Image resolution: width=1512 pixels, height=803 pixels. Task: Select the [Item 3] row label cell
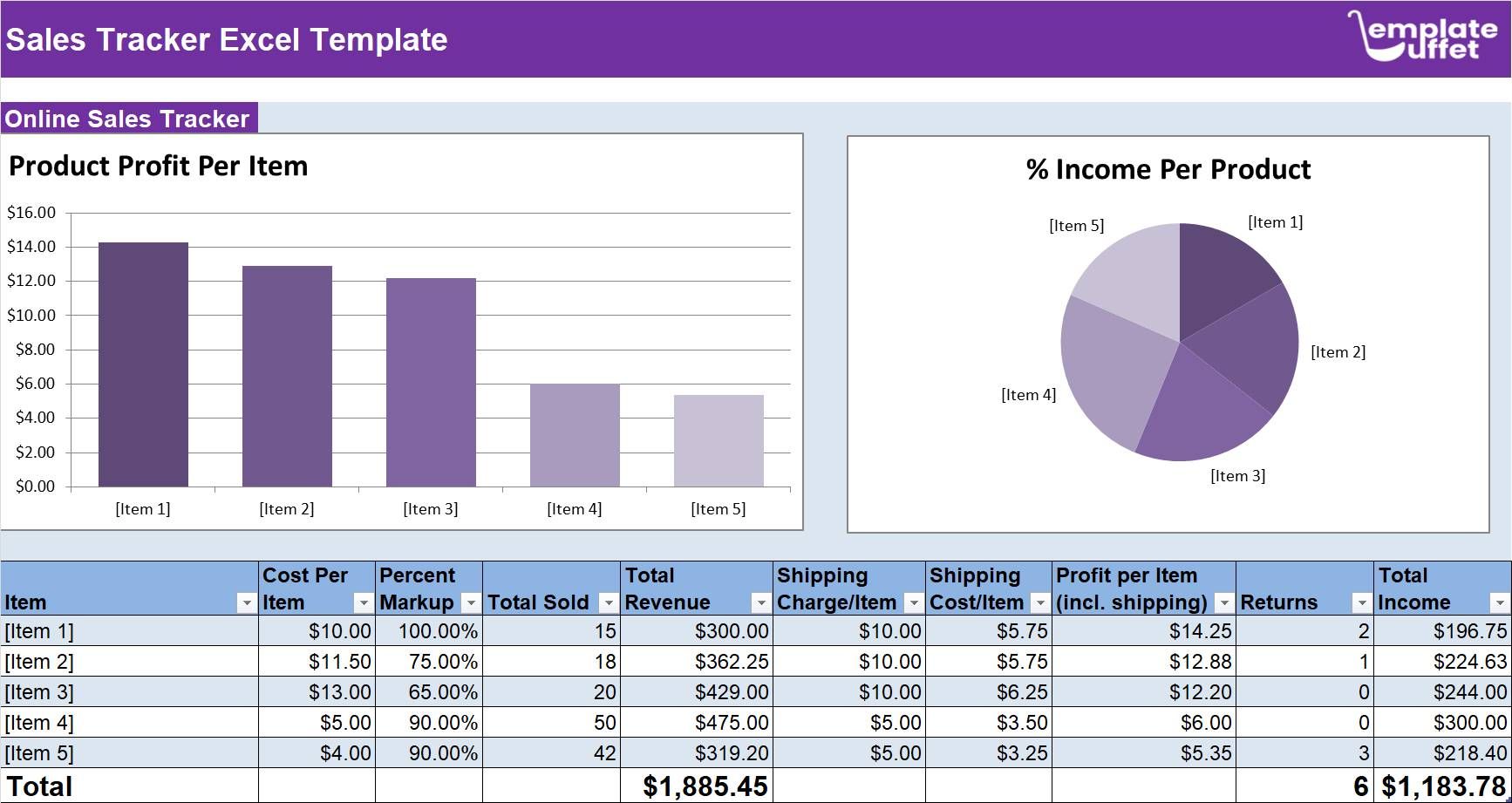point(39,691)
